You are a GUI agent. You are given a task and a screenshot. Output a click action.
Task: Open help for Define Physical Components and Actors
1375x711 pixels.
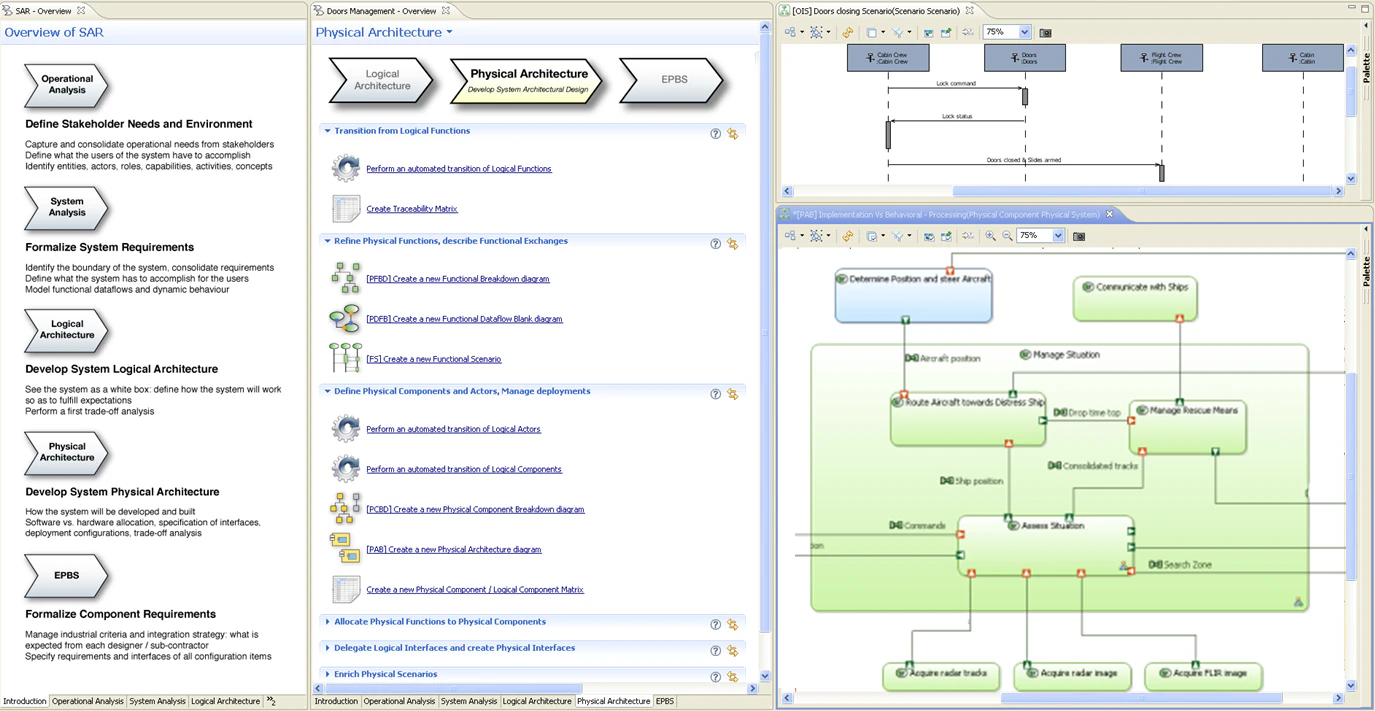coord(715,393)
